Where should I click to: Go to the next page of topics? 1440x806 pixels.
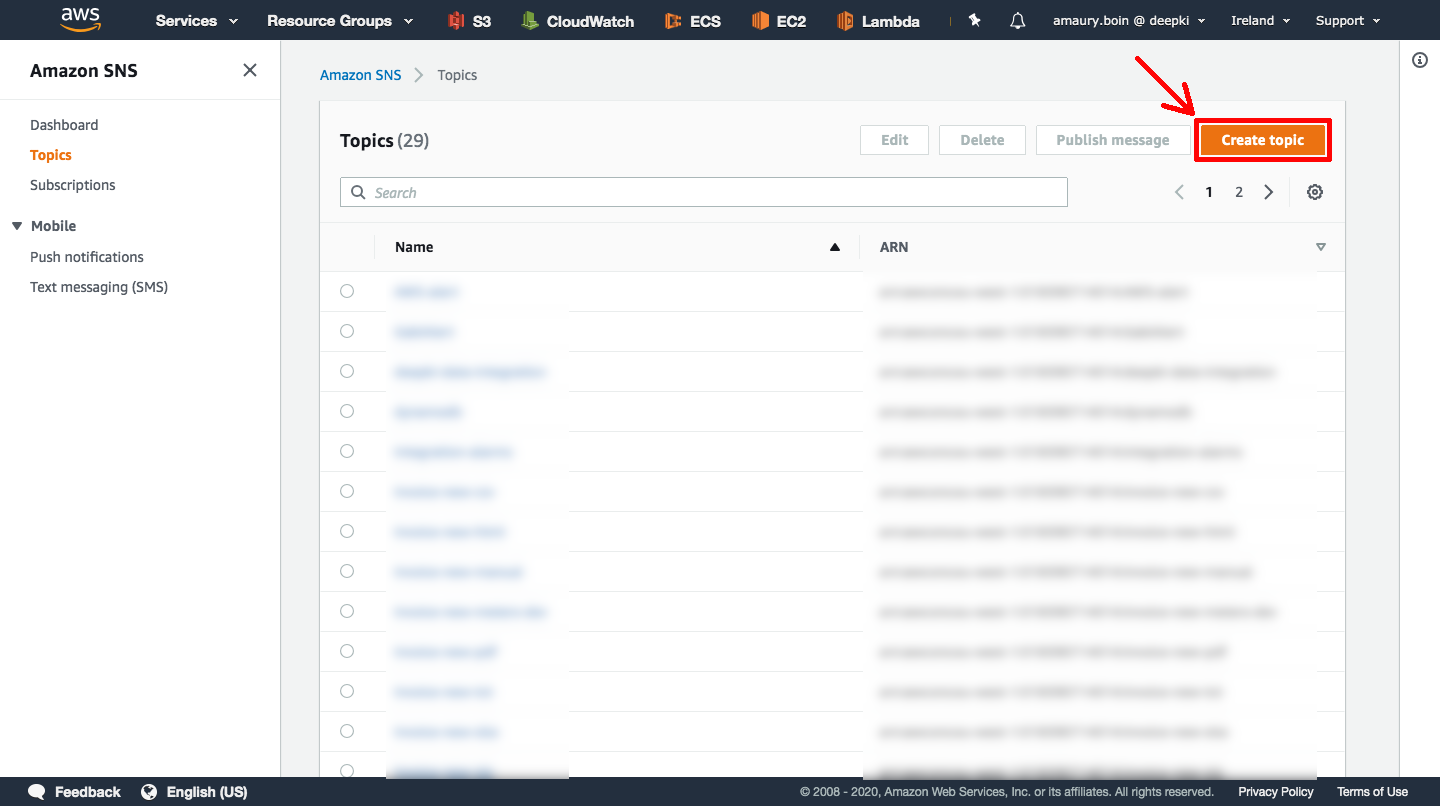click(x=1269, y=192)
